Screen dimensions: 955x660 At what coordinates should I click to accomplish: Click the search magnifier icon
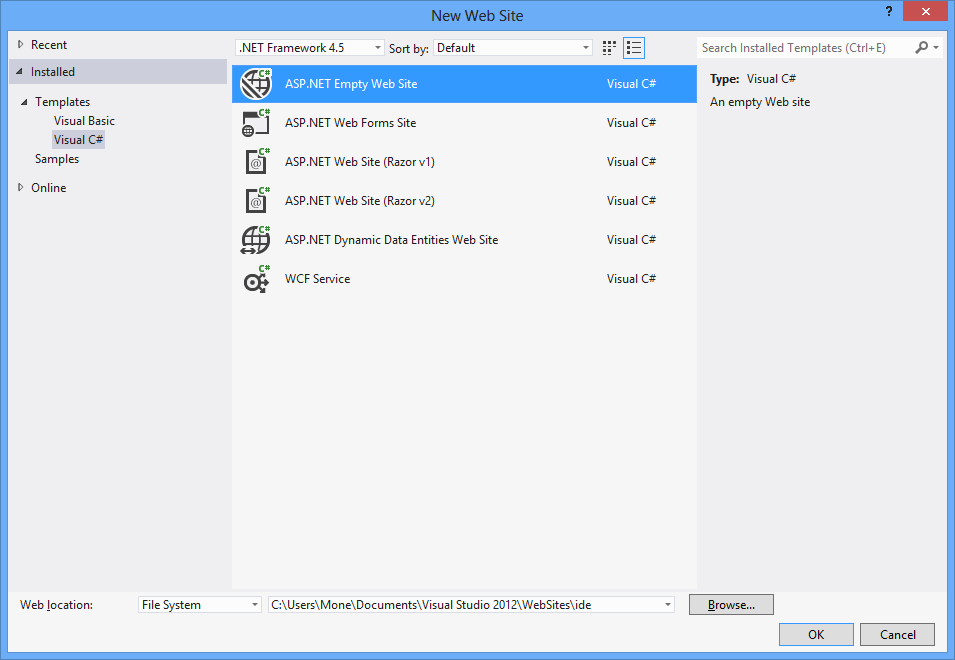922,47
